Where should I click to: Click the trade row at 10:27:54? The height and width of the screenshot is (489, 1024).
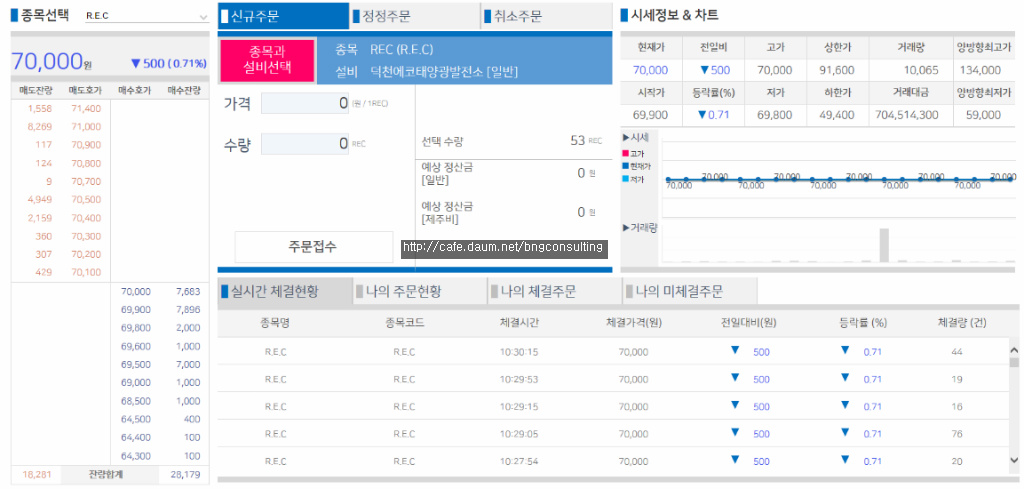point(613,461)
